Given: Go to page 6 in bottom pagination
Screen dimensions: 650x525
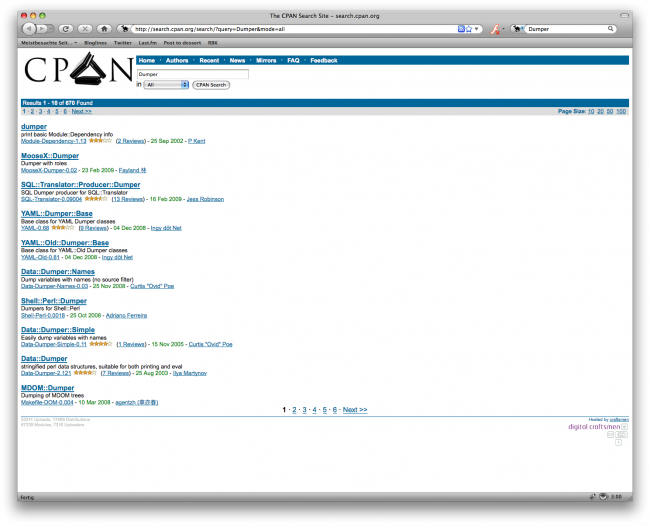Looking at the screenshot, I should 335,410.
